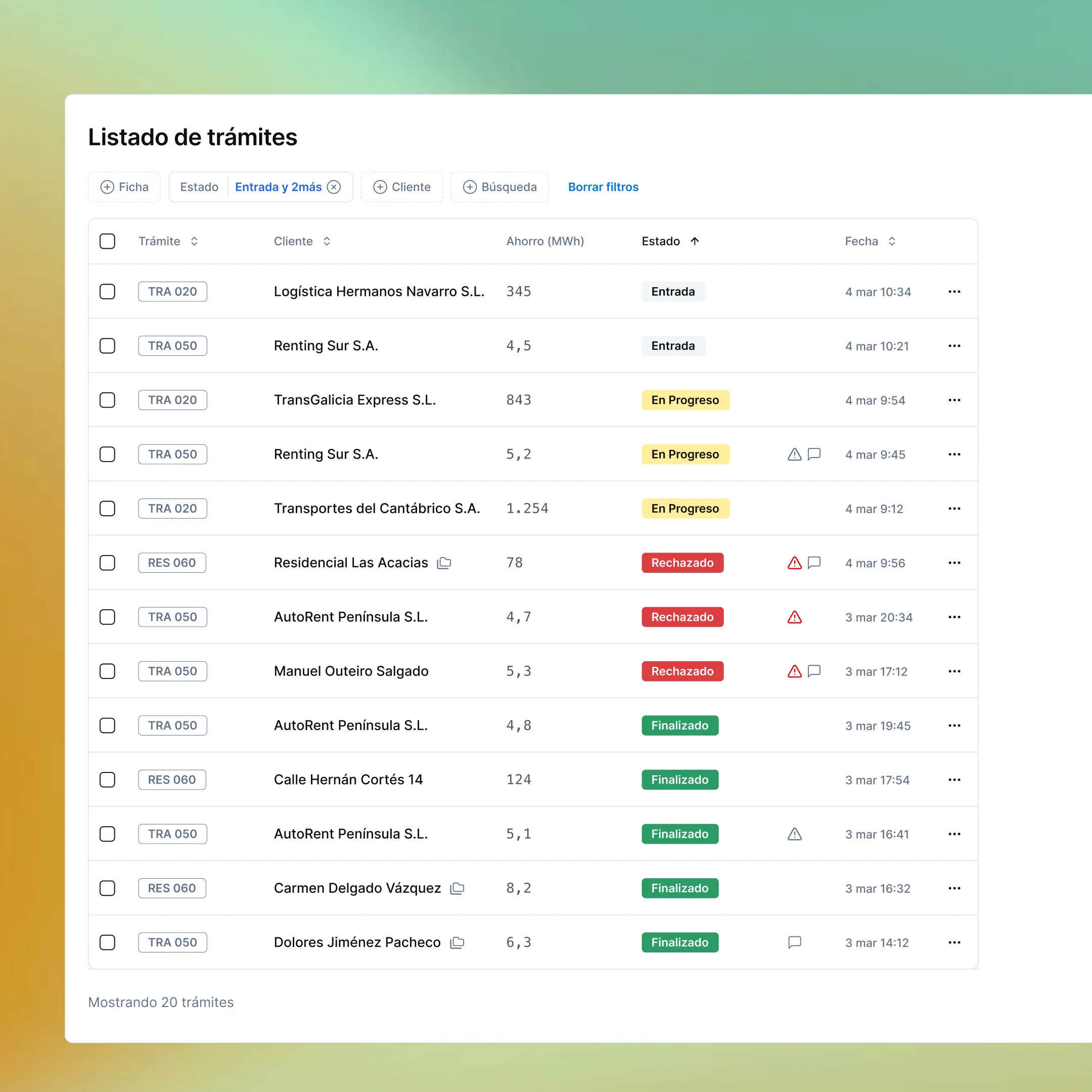1092x1092 pixels.
Task: Select checkbox for Calle Hernán Cortés 14
Action: [x=107, y=780]
